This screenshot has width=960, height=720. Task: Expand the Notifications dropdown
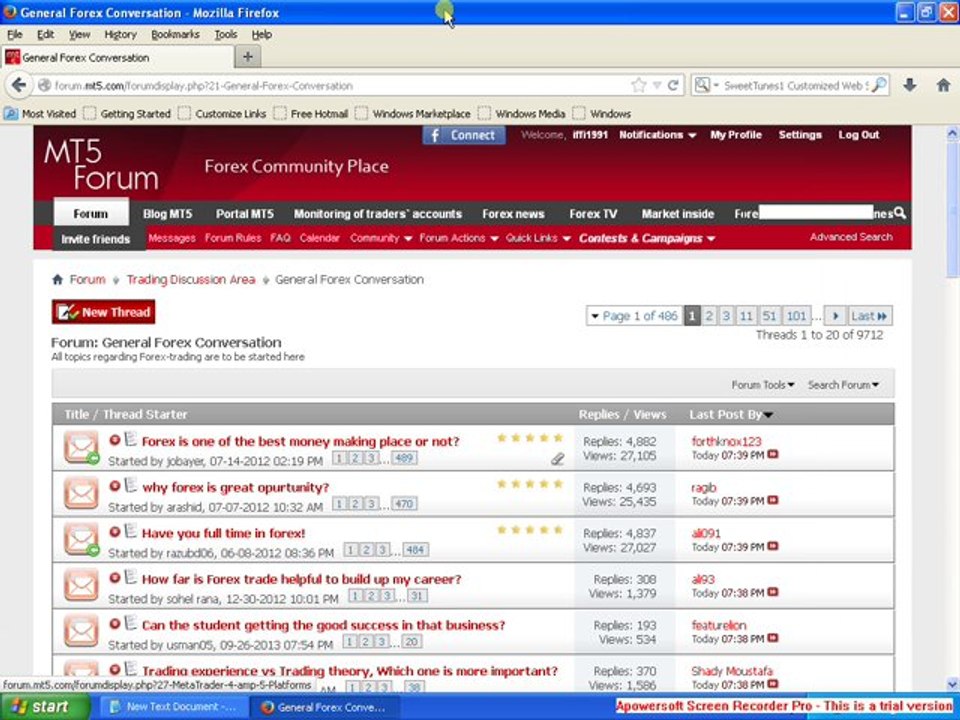tap(657, 135)
